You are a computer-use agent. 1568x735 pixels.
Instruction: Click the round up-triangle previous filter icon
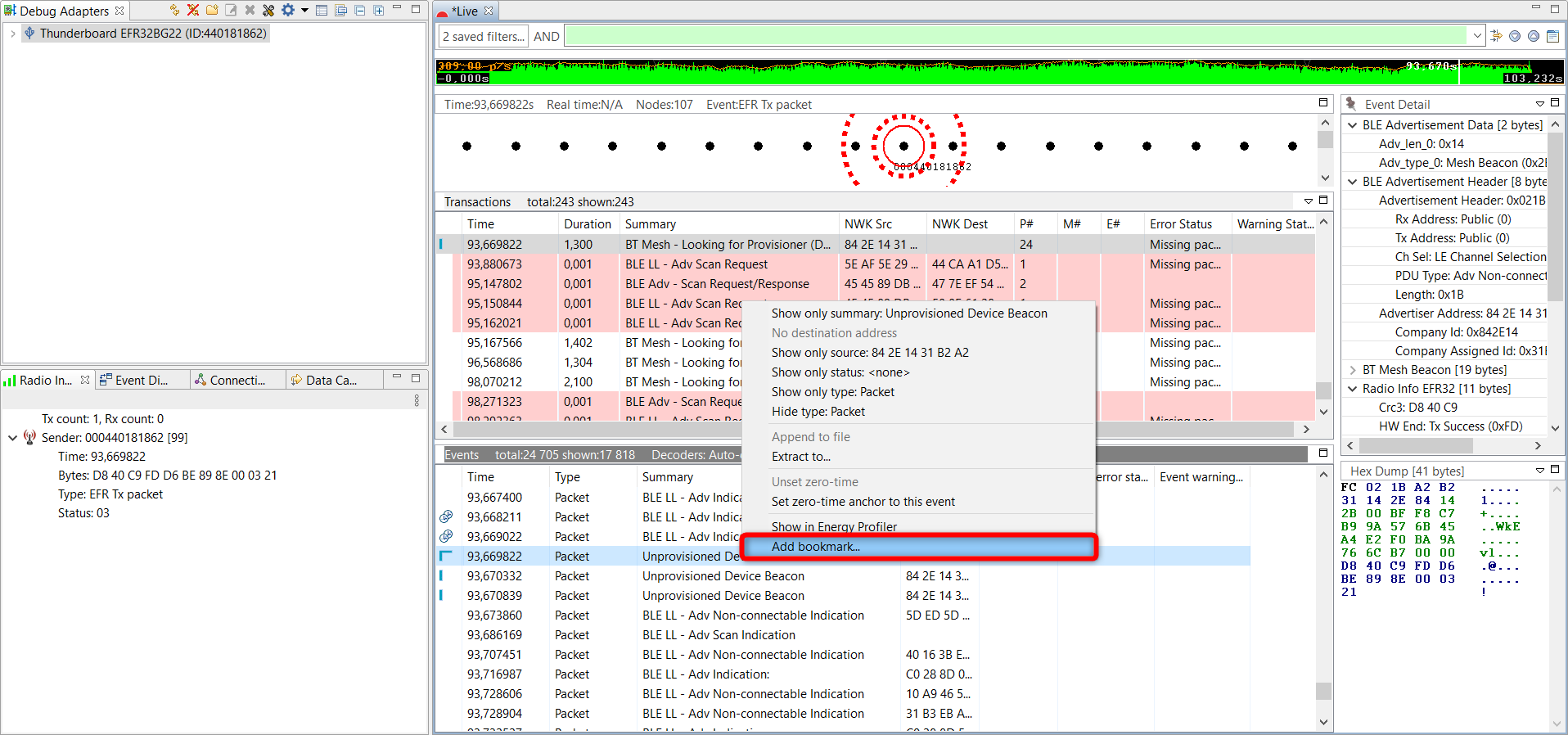1534,36
